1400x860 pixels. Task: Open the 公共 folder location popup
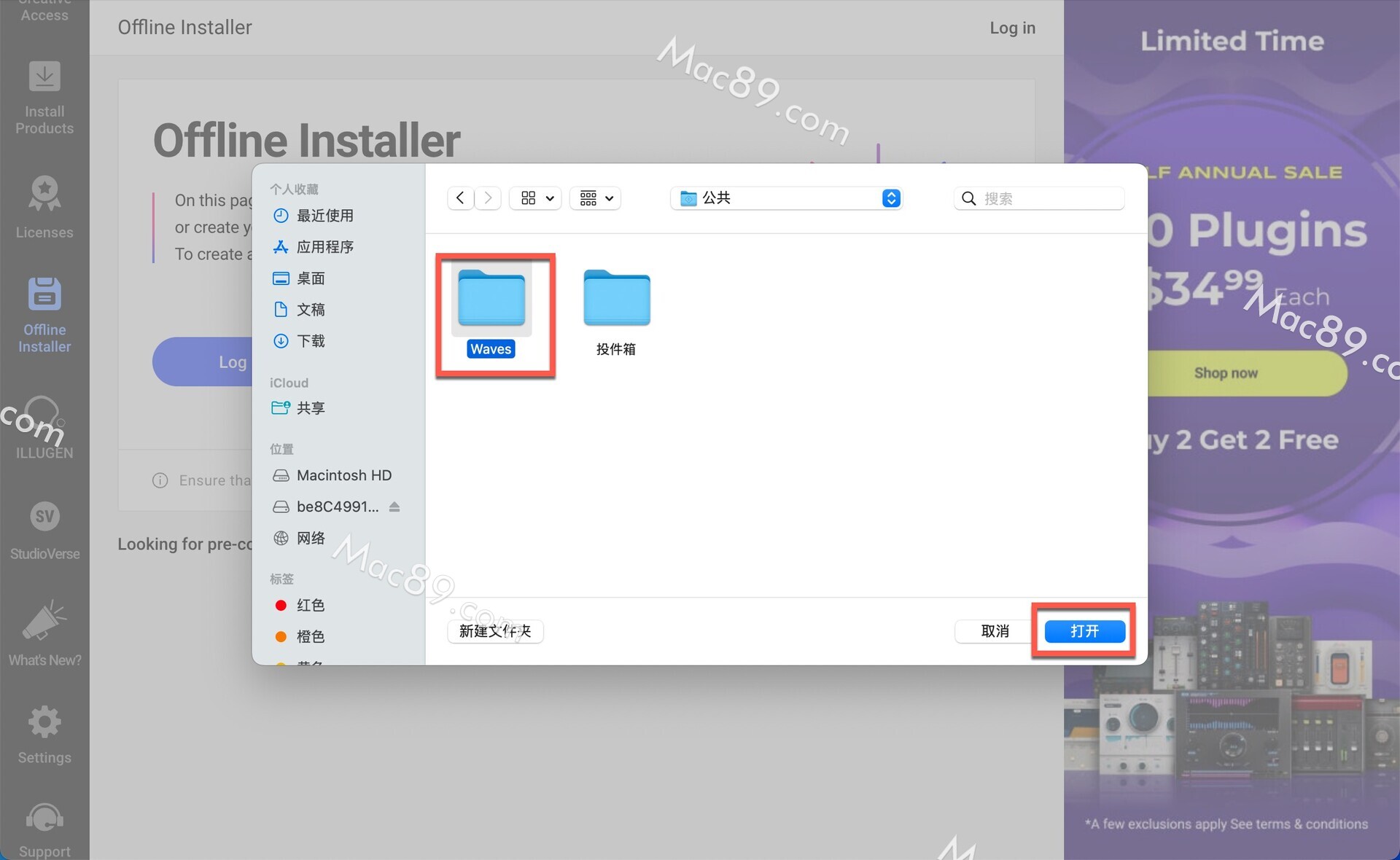pyautogui.click(x=786, y=198)
